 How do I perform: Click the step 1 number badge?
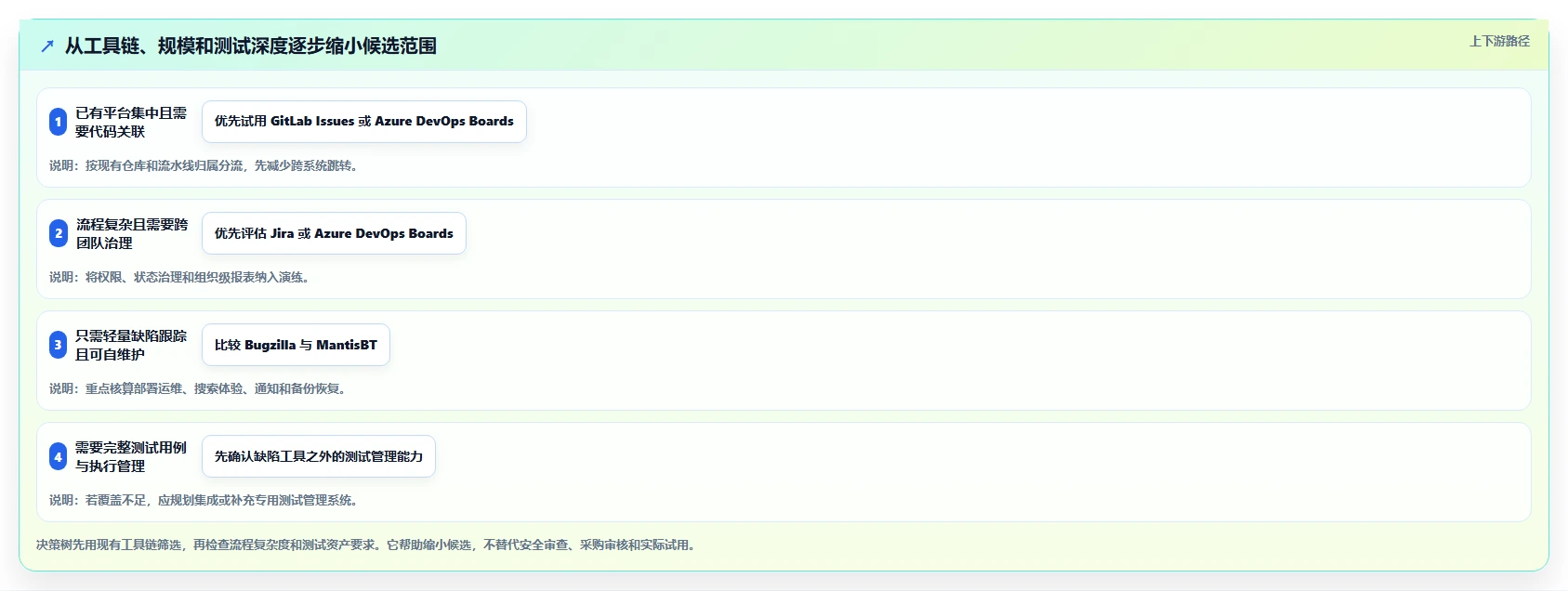click(x=58, y=122)
